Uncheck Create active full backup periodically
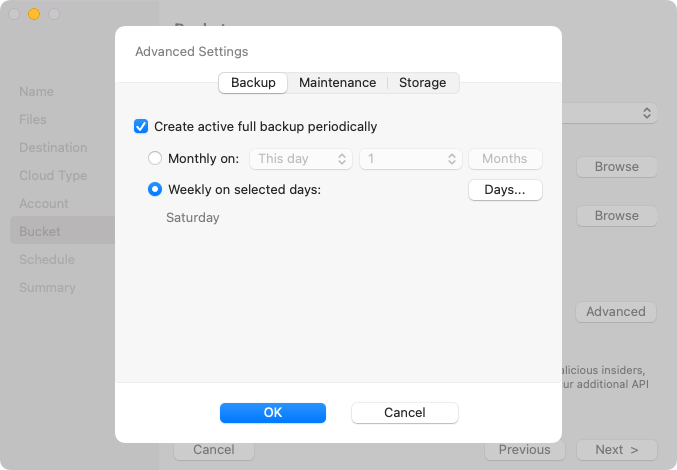Viewport: 677px width, 470px height. [x=141, y=126]
